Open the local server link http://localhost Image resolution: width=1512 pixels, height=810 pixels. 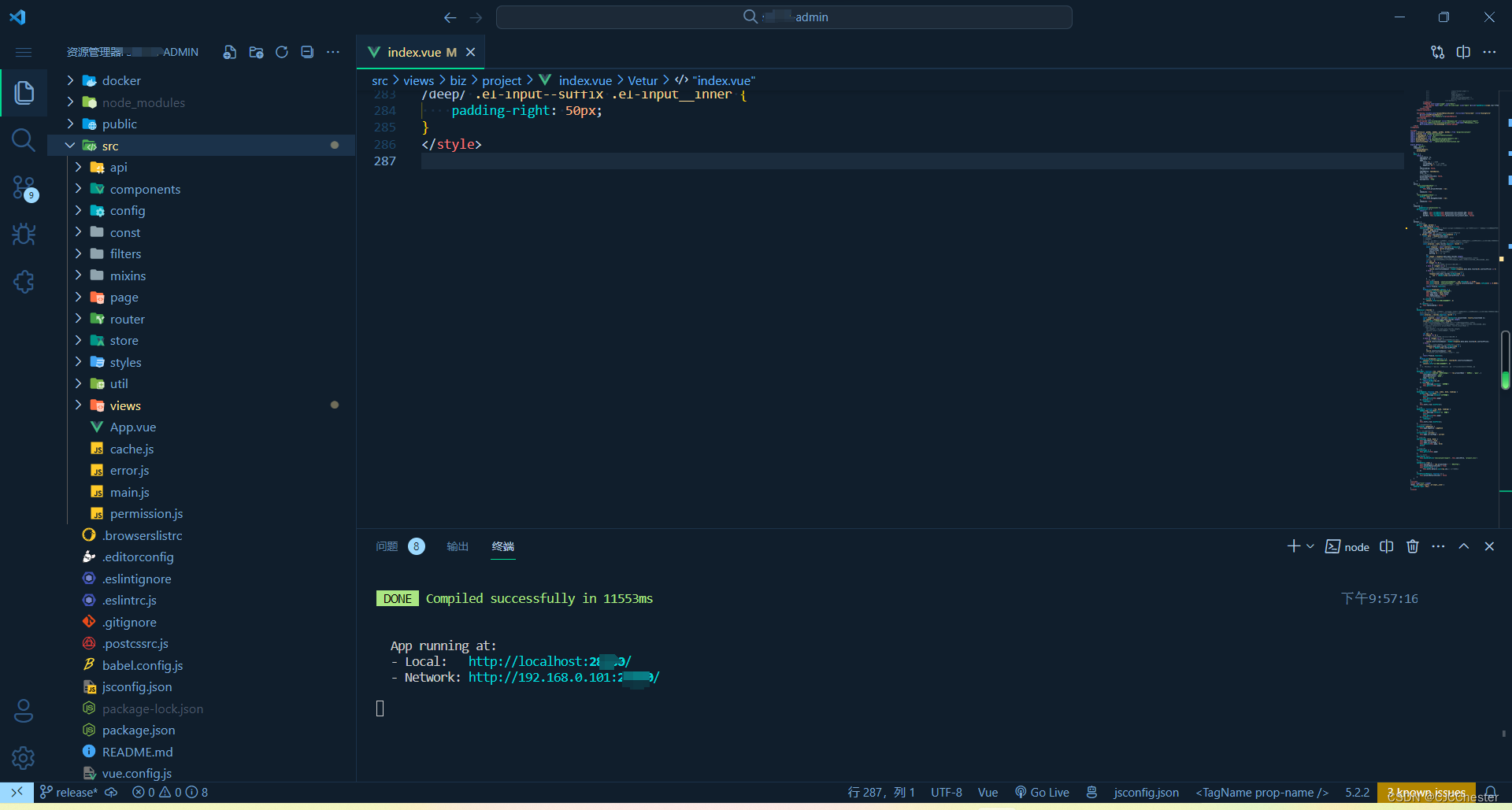coord(549,661)
